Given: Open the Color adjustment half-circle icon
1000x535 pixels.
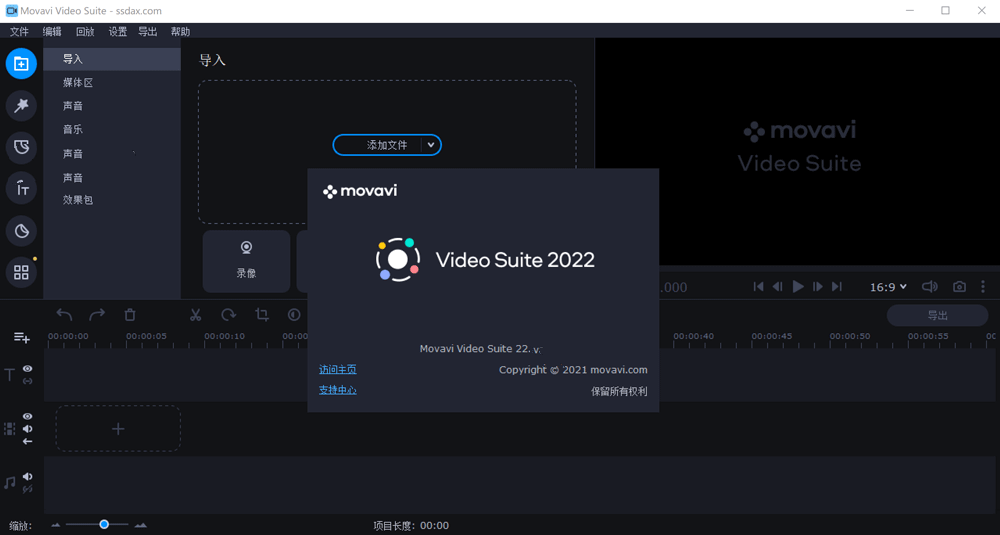Looking at the screenshot, I should tap(294, 314).
